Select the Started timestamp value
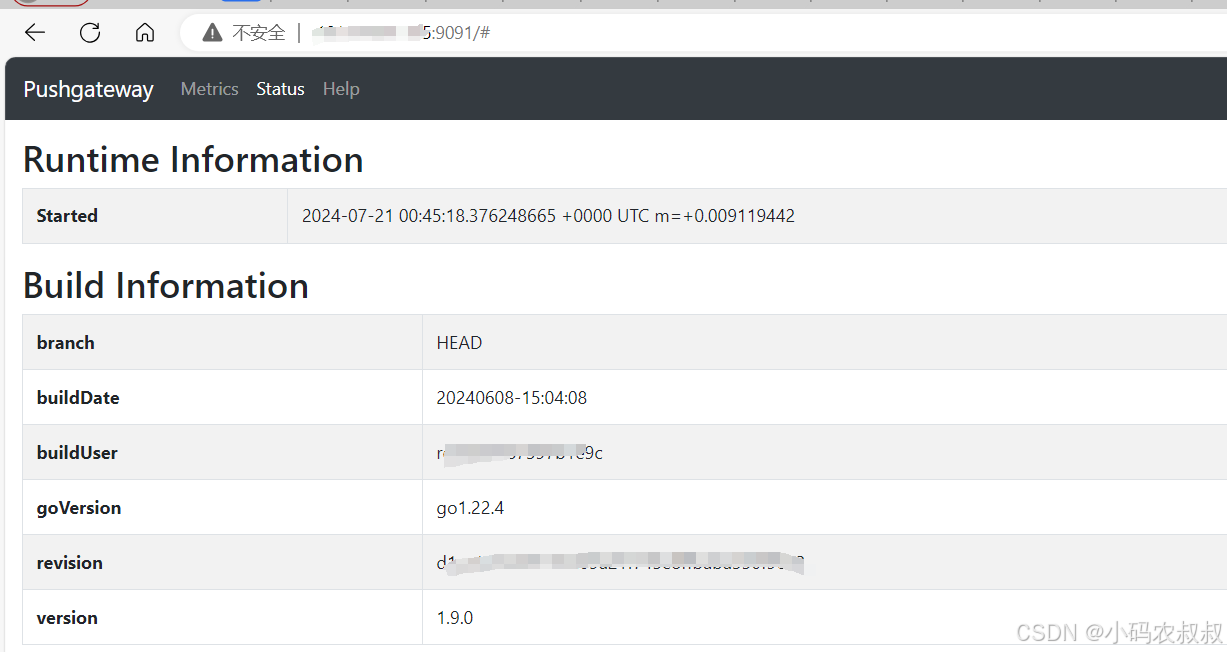The height and width of the screenshot is (652, 1227). pyautogui.click(x=548, y=216)
